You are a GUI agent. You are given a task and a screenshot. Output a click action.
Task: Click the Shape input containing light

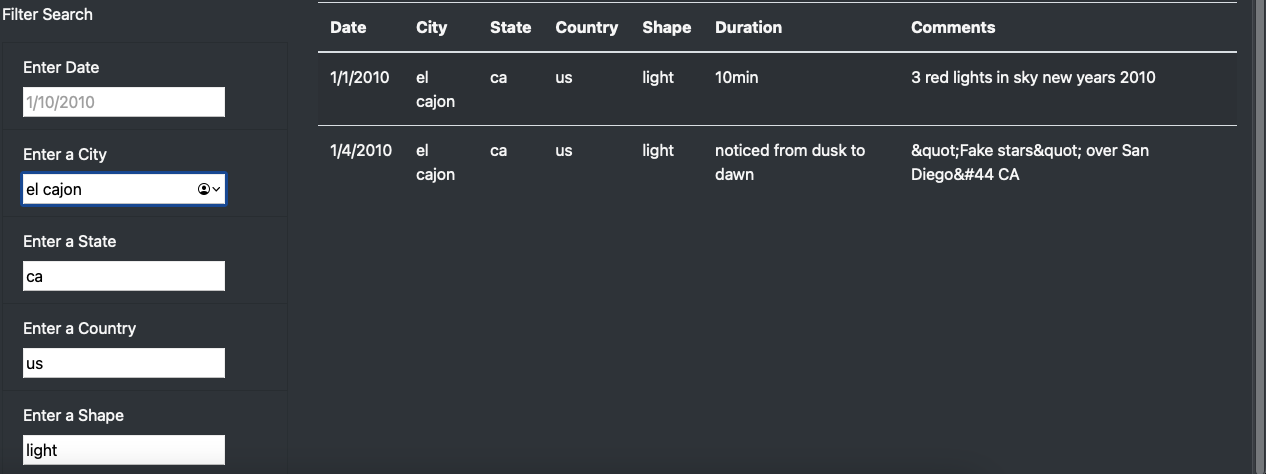tap(123, 450)
